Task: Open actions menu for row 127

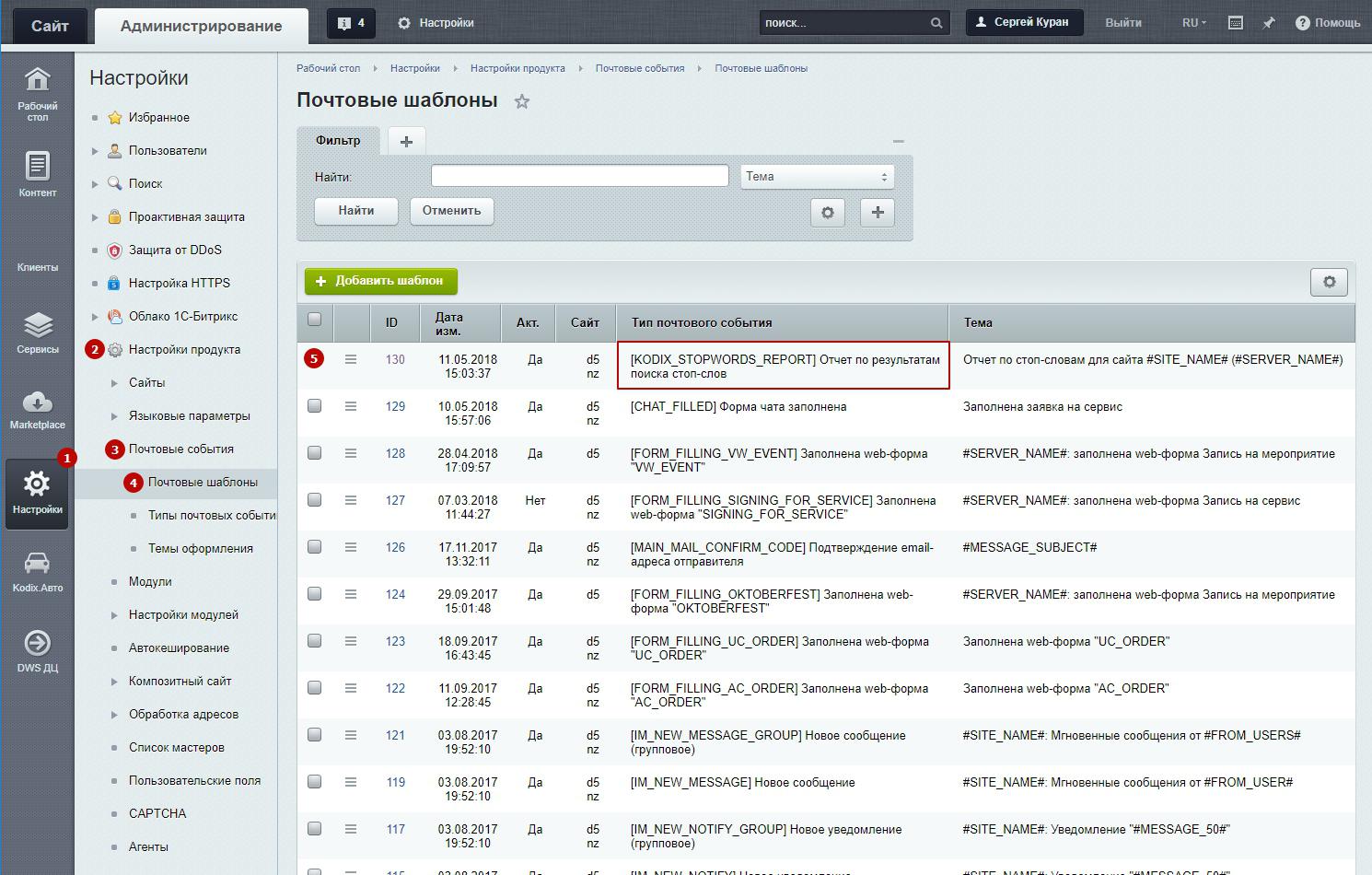Action: pyautogui.click(x=351, y=500)
